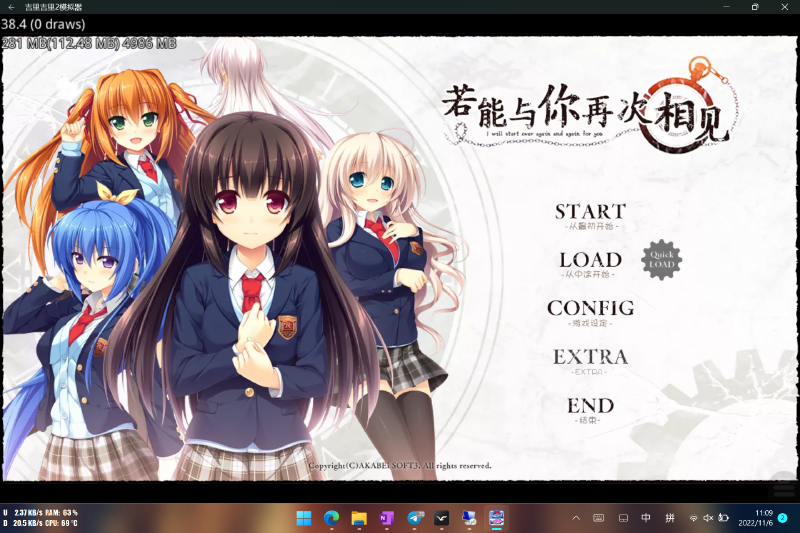Open Telegram from the taskbar
Screen dimensions: 800x533
tap(415, 518)
